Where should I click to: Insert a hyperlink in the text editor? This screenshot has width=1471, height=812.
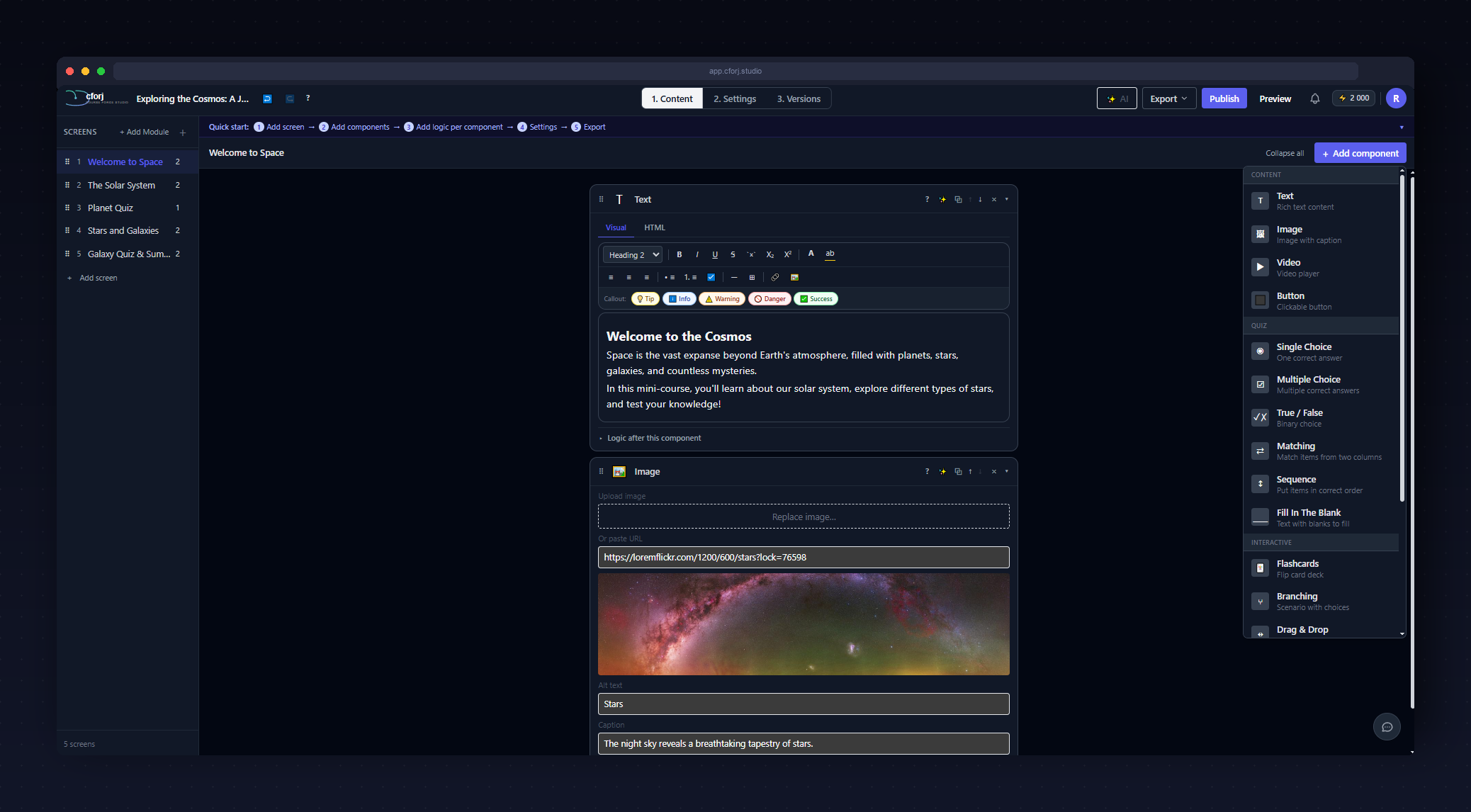pos(775,277)
